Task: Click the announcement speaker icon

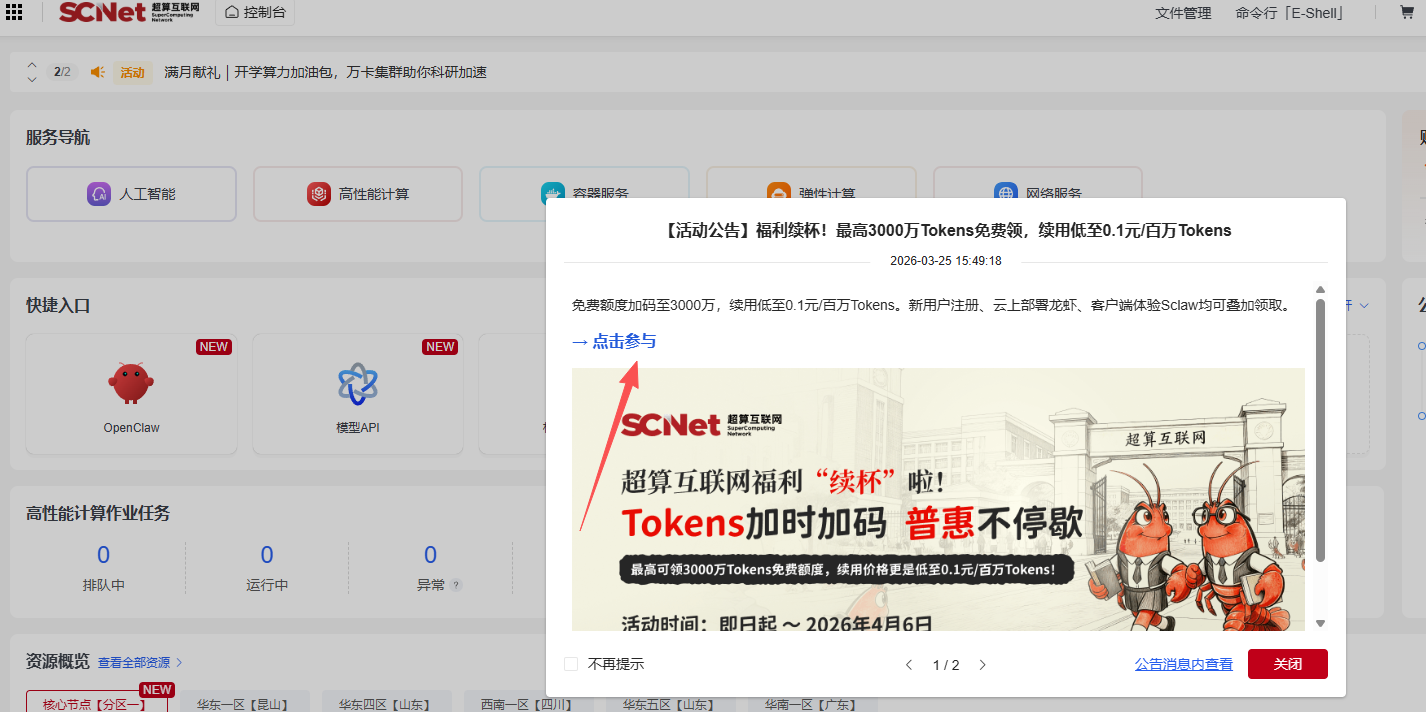Action: click(x=98, y=71)
